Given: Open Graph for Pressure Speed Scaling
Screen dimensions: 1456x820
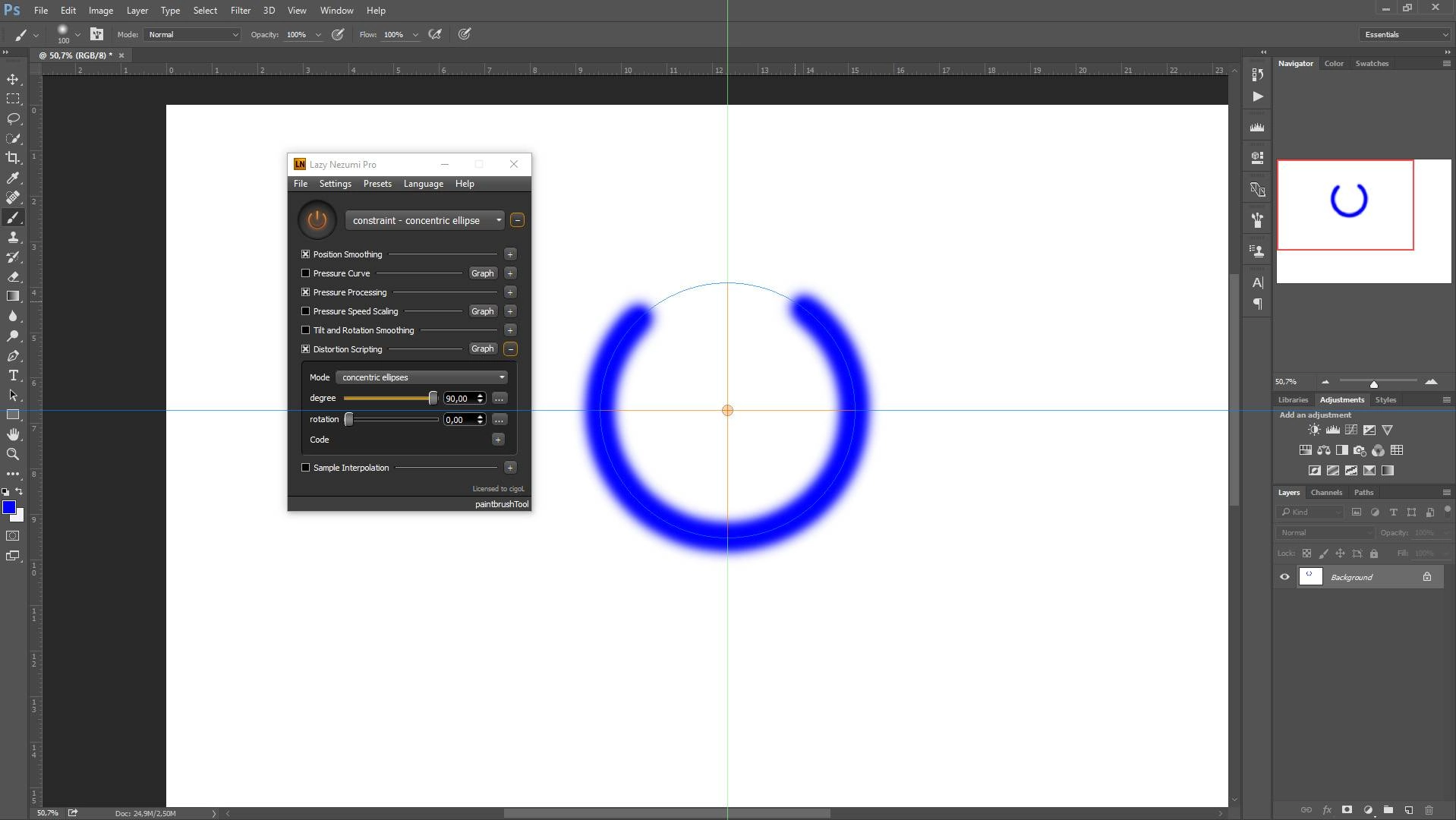Looking at the screenshot, I should coord(482,311).
